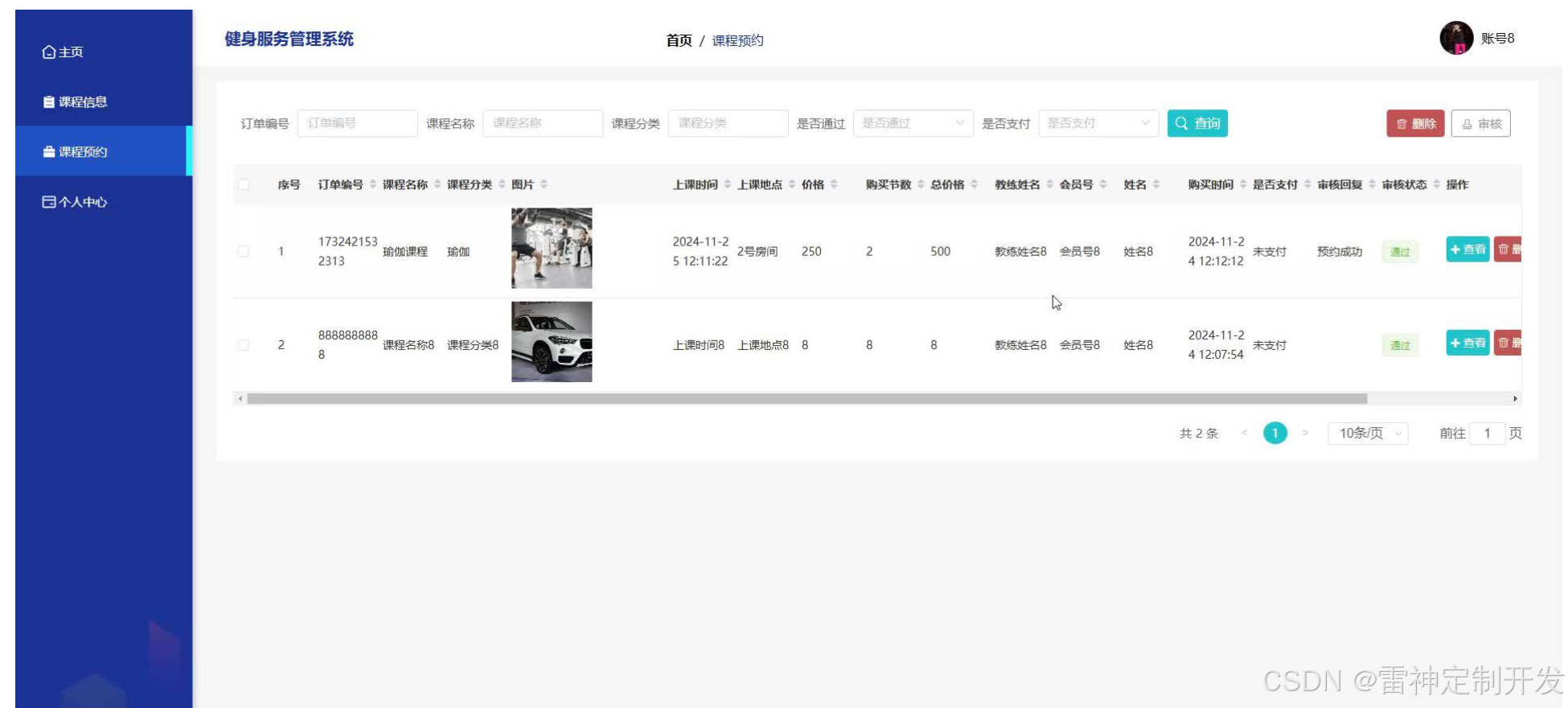Click the 健身服务管理系统 title

(289, 39)
